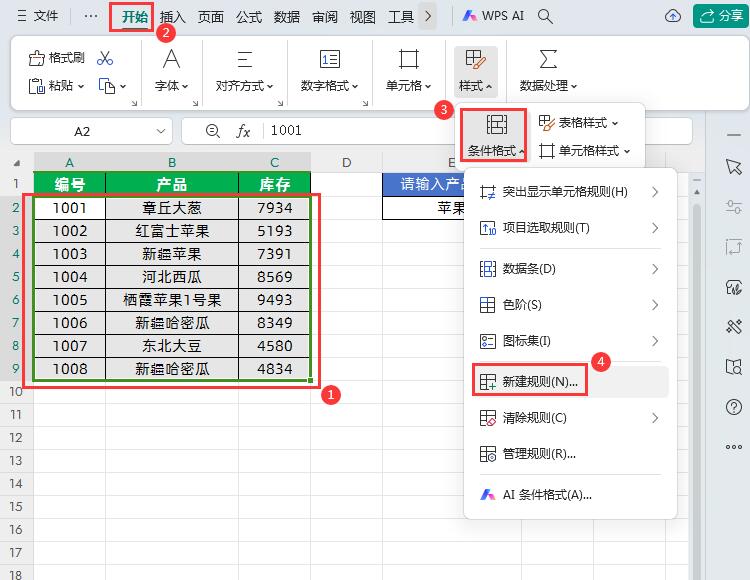Click the Cut scissors icon

[x=105, y=58]
